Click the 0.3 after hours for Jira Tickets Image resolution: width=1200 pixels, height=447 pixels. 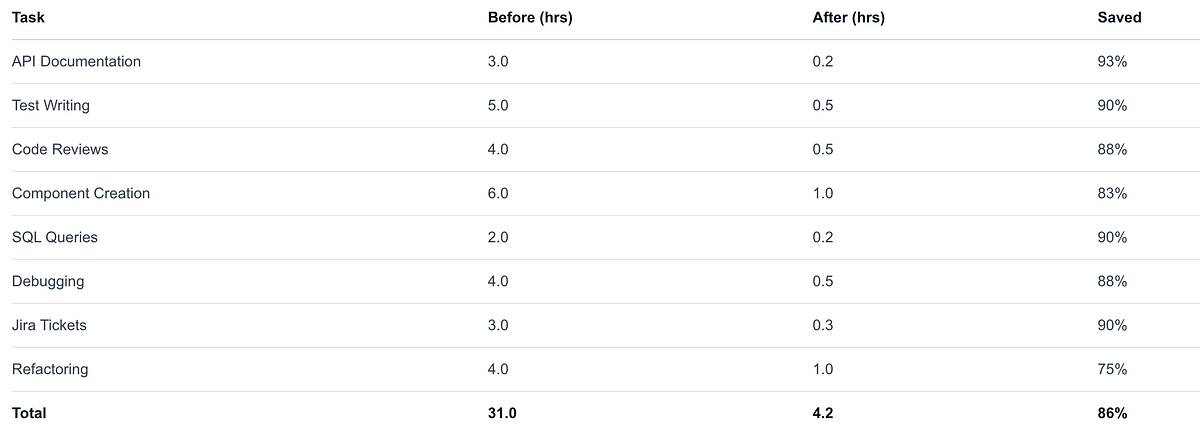pyautogui.click(x=823, y=326)
